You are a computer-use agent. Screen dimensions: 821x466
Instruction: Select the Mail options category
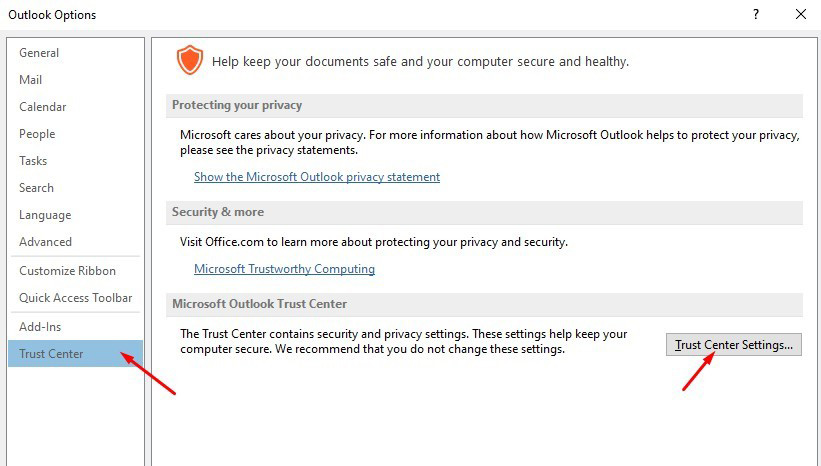coord(31,80)
